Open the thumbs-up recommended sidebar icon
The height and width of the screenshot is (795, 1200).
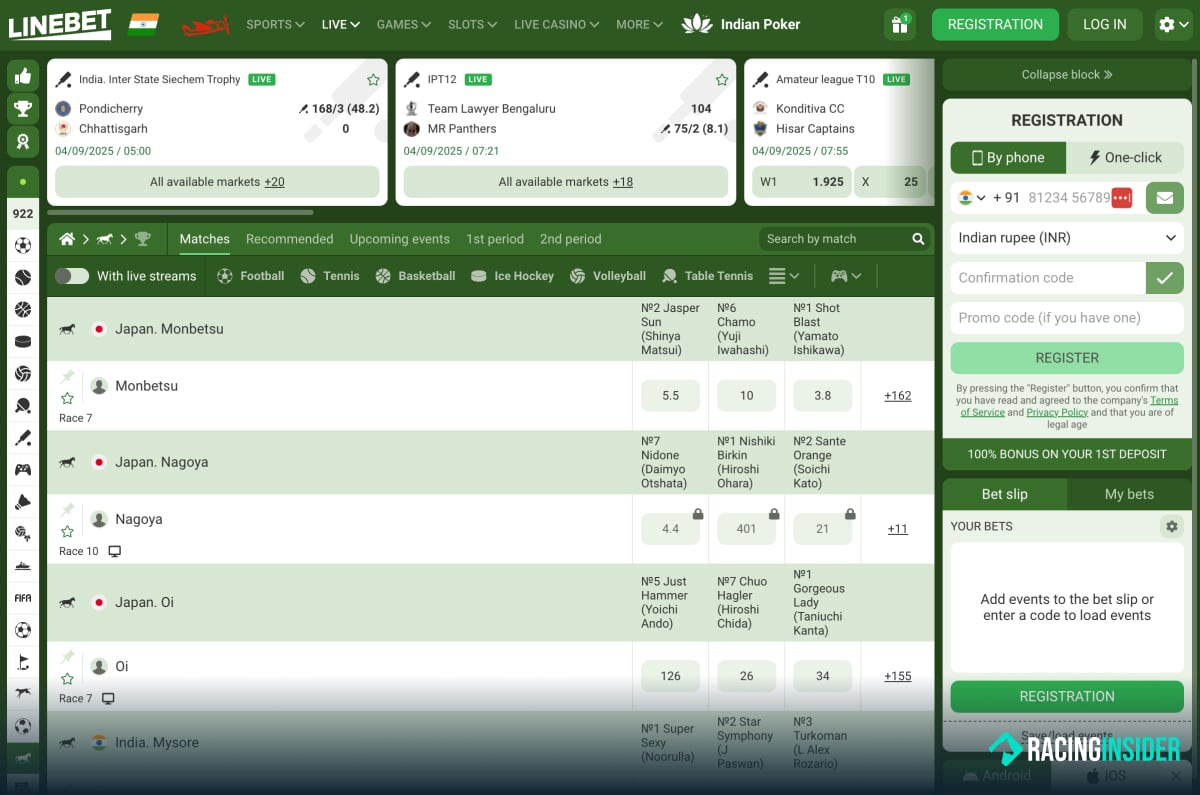[x=23, y=76]
